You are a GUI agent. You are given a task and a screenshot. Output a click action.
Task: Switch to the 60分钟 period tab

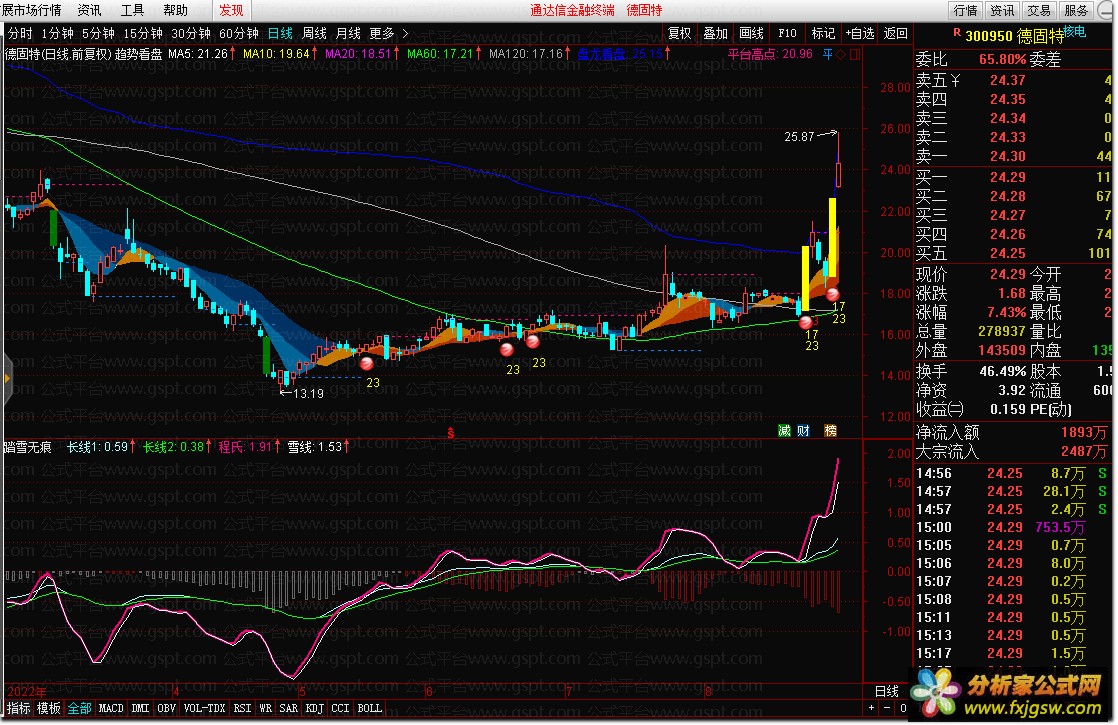[239, 34]
